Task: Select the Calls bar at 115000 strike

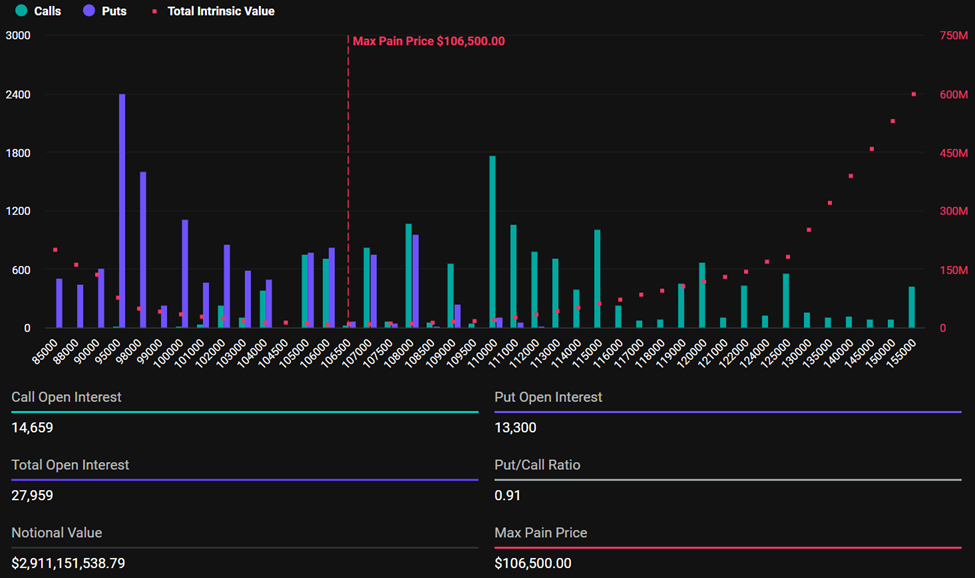Action: (x=597, y=279)
